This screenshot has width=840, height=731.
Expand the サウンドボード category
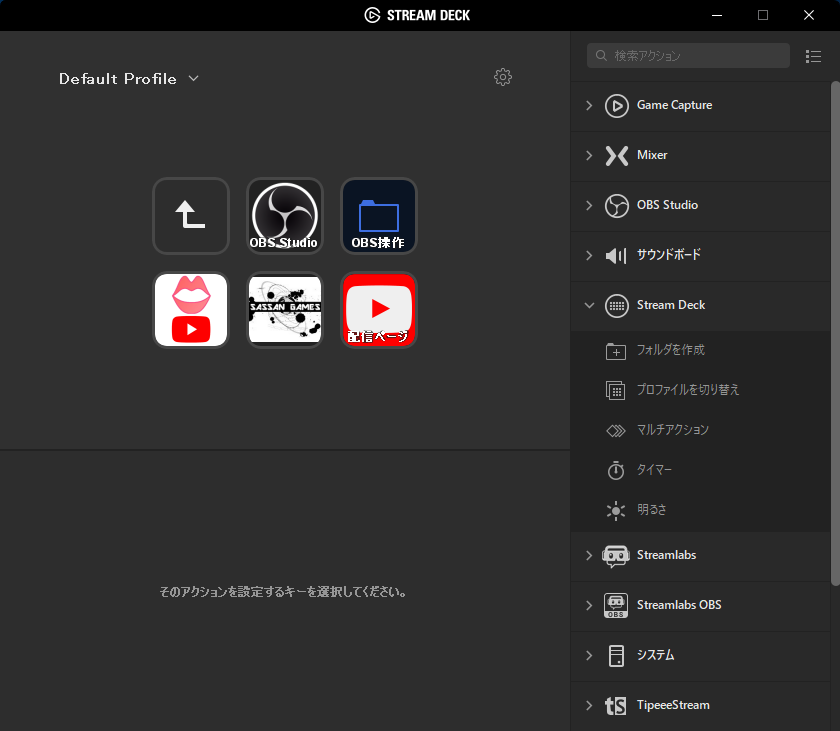click(x=588, y=256)
